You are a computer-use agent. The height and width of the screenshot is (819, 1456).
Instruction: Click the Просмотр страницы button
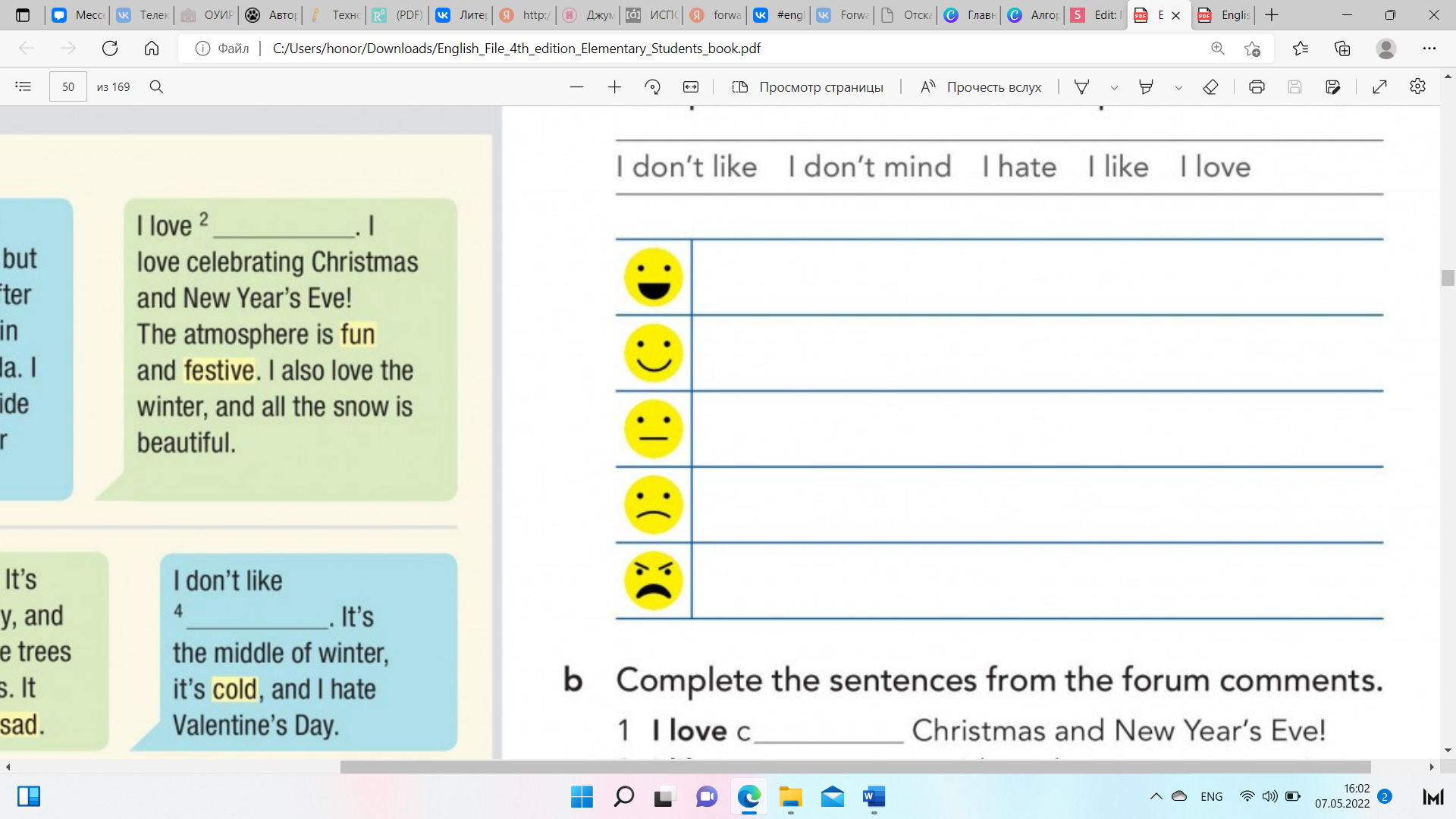(x=808, y=86)
